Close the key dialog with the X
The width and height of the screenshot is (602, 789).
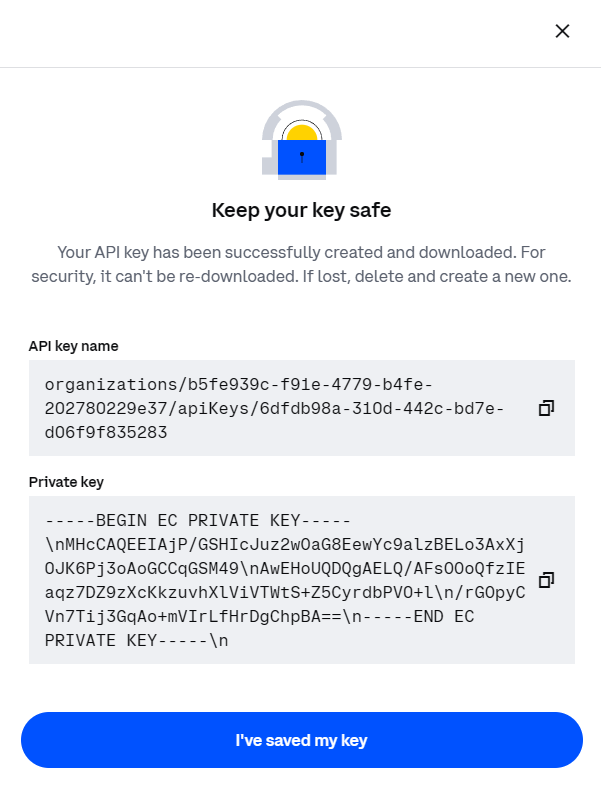point(562,31)
